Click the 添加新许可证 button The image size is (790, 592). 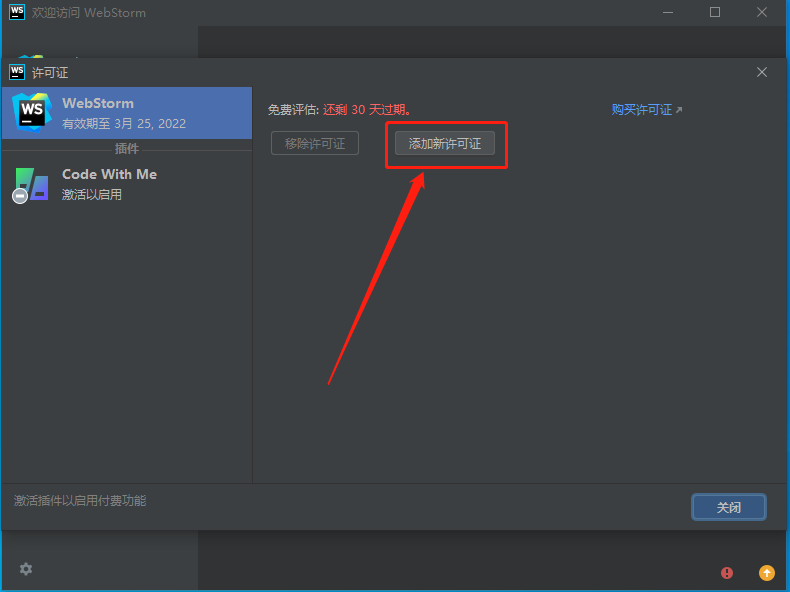pyautogui.click(x=444, y=144)
